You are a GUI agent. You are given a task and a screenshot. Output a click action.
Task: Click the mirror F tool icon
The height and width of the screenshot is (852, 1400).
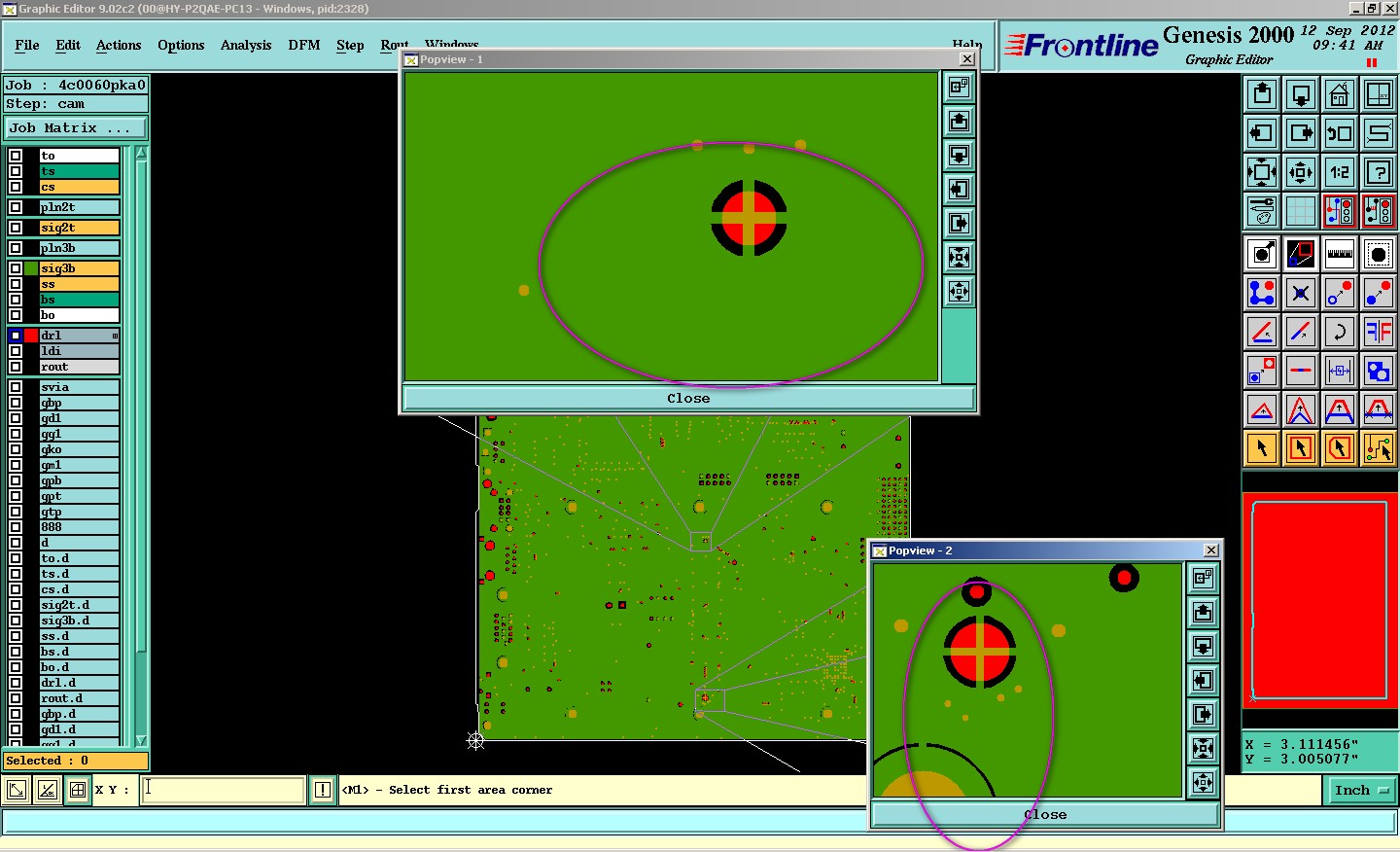click(1379, 332)
